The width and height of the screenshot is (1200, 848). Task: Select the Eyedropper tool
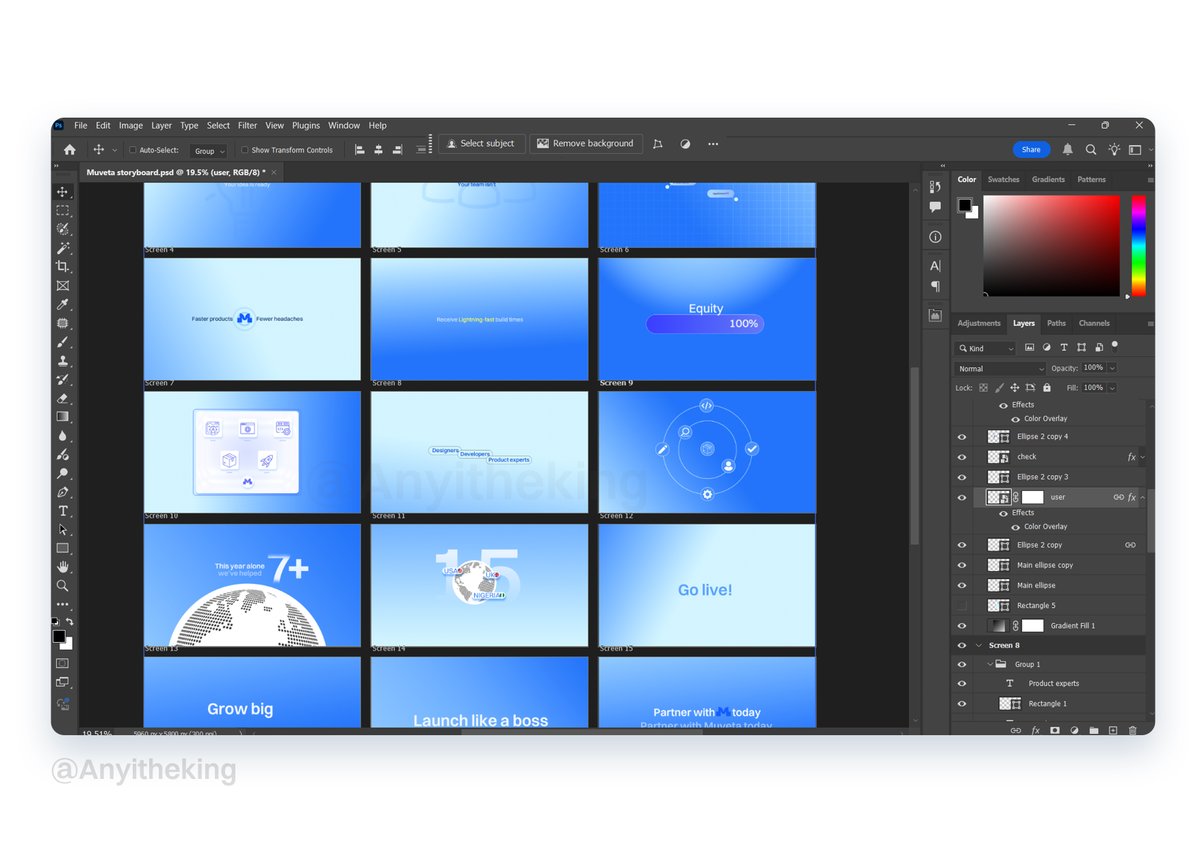pos(62,304)
